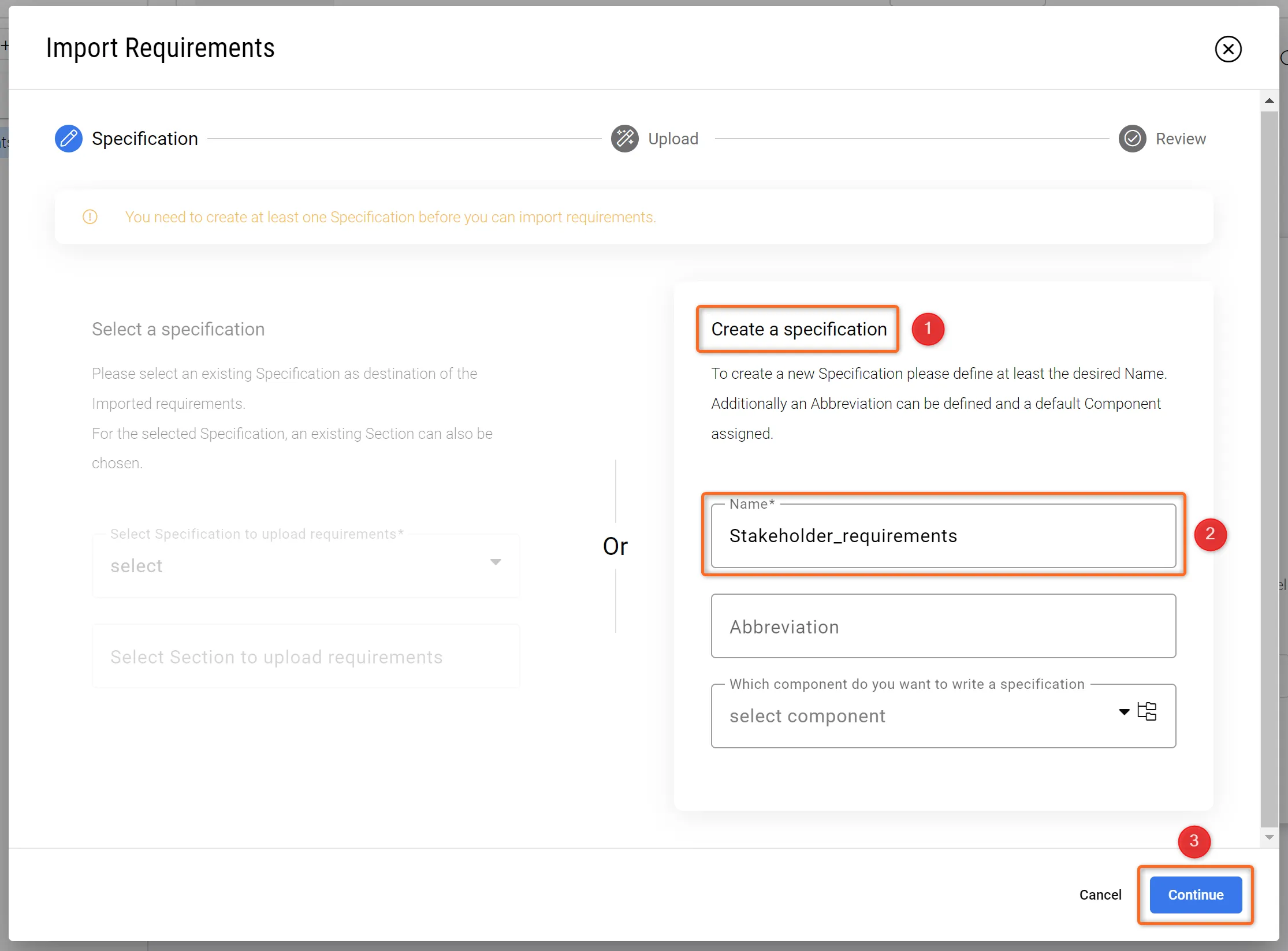Click the Name field with Stakeholder_requirements
Image resolution: width=1288 pixels, height=951 pixels.
tap(943, 536)
